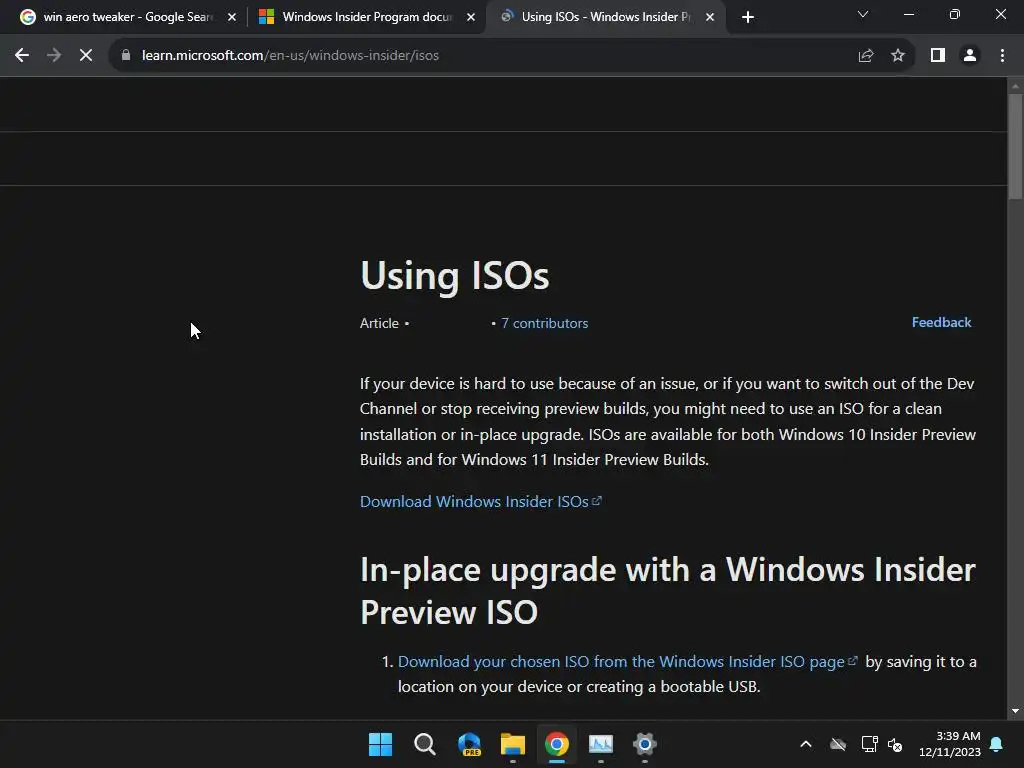Screen dimensions: 1024x768
Task: Open the Windows Start menu
Action: point(380,744)
